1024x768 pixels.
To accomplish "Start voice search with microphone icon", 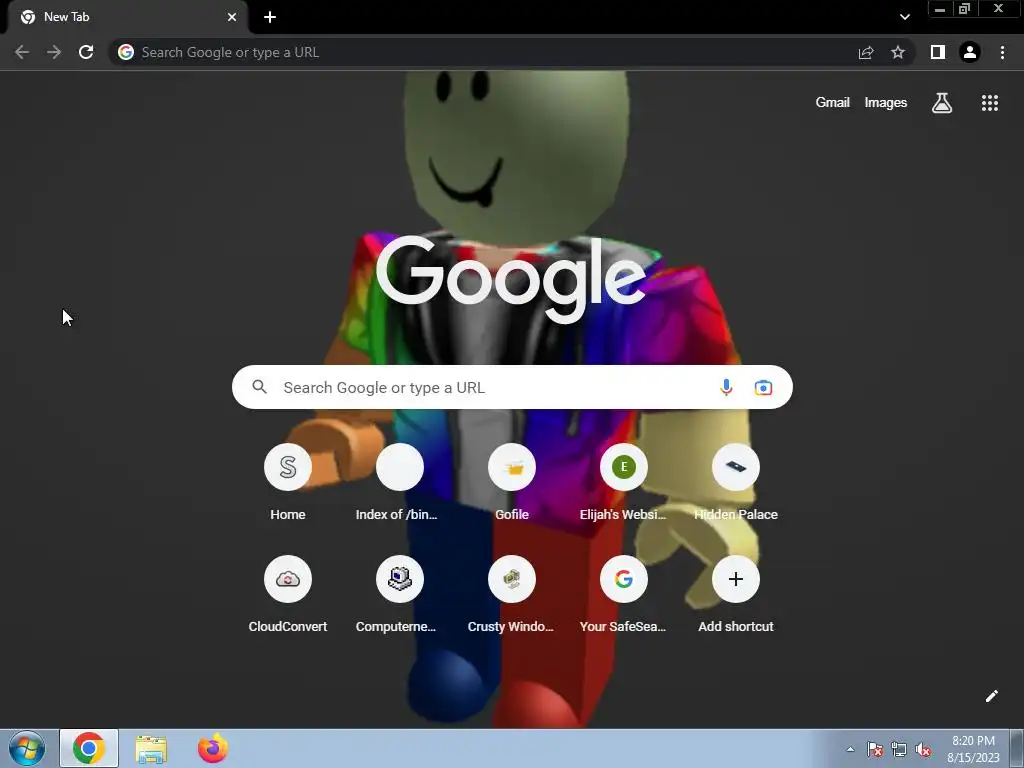I will point(726,387).
